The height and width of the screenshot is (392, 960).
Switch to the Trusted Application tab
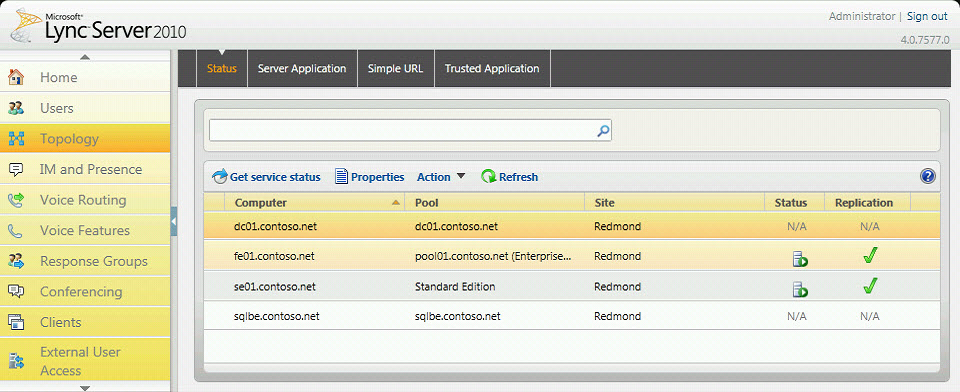[x=492, y=69]
